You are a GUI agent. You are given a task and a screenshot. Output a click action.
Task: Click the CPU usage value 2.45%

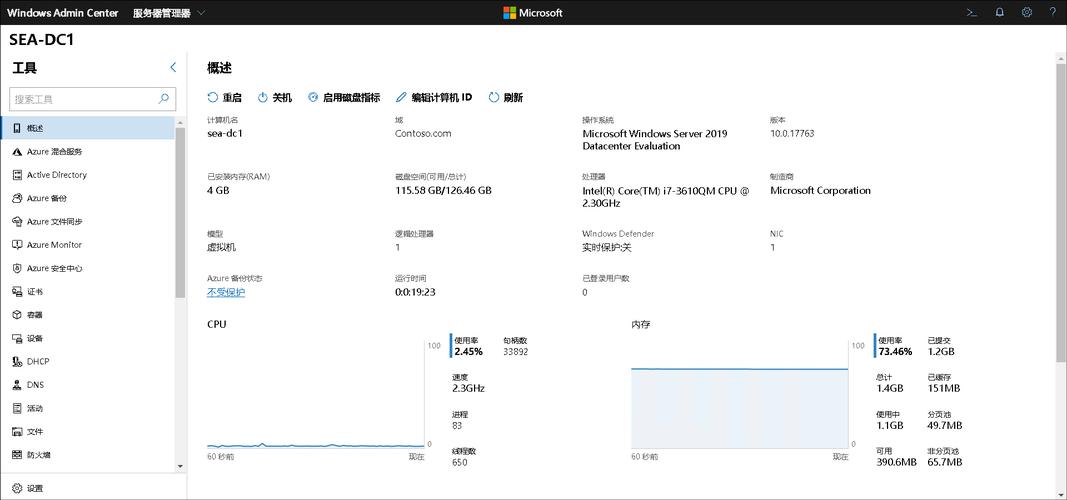pyautogui.click(x=468, y=352)
